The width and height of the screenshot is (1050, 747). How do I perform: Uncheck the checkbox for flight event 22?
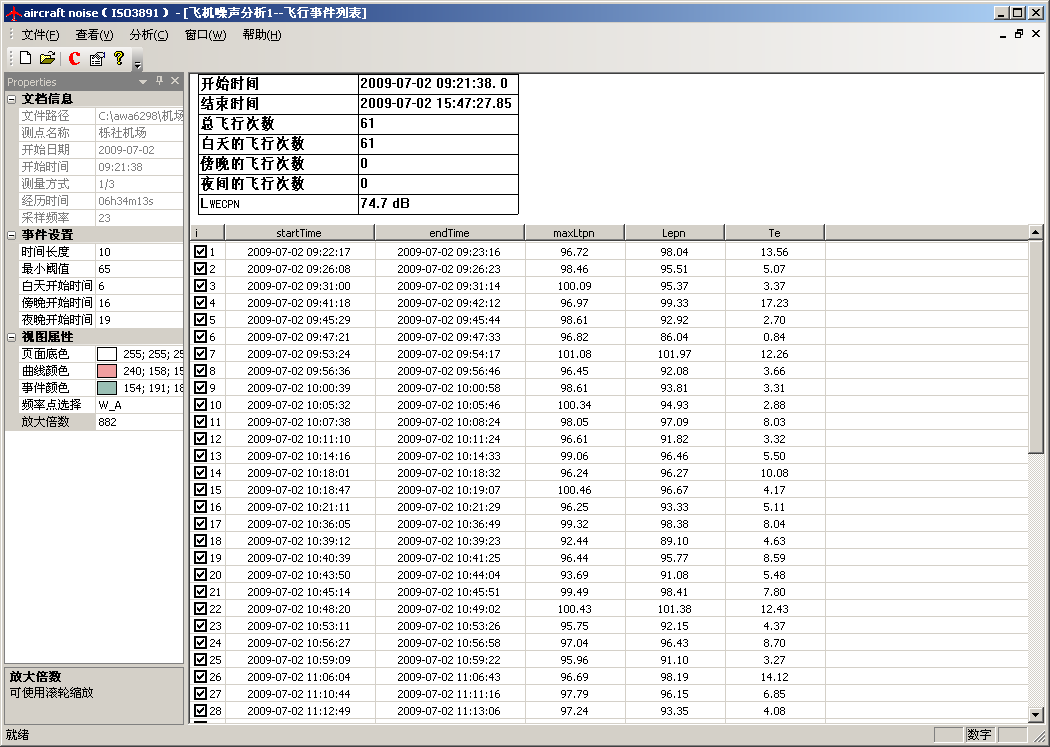click(x=200, y=609)
